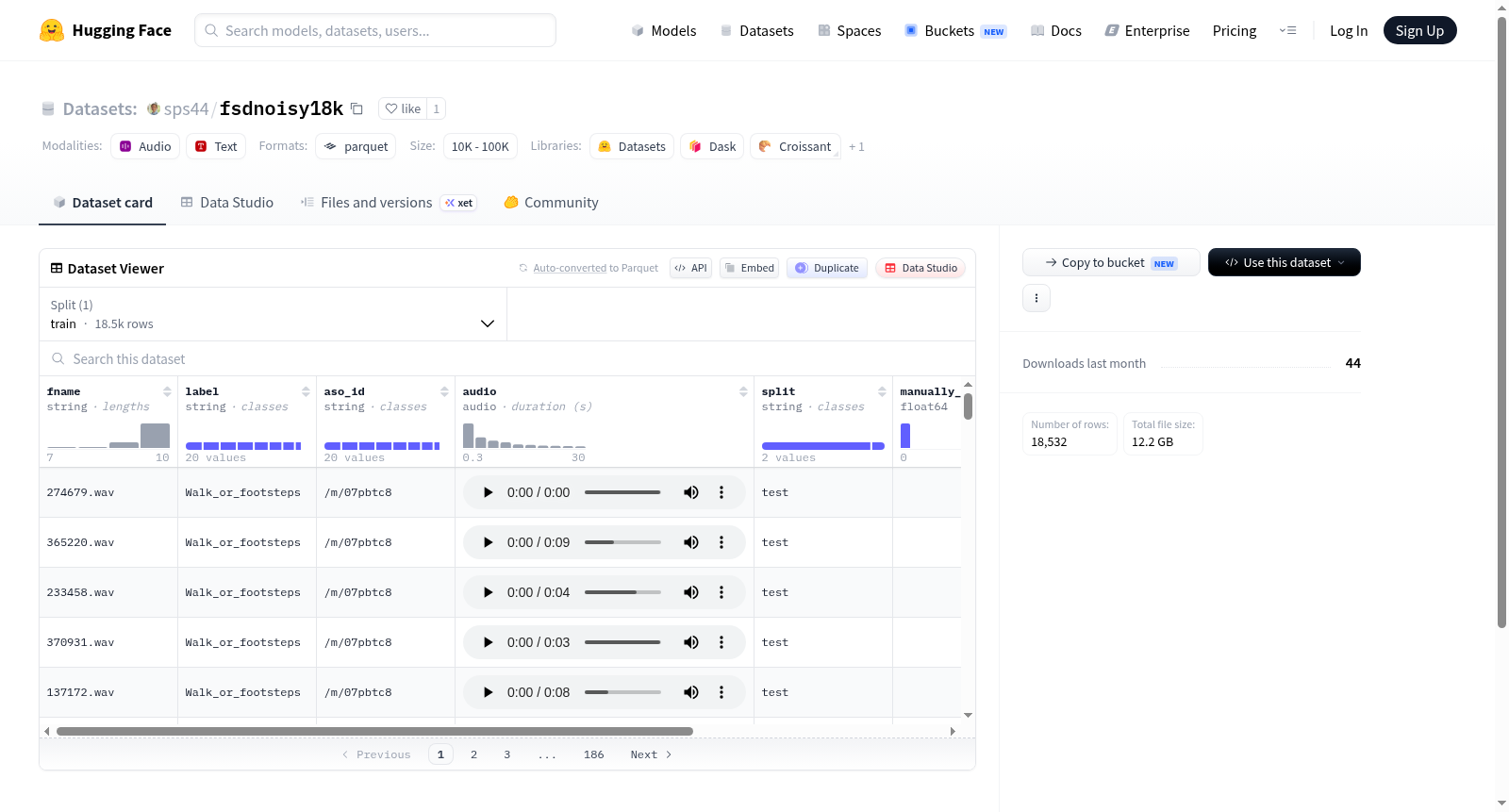Image resolution: width=1509 pixels, height=812 pixels.
Task: Seek within the 365220.wav audio progress bar
Action: [622, 542]
